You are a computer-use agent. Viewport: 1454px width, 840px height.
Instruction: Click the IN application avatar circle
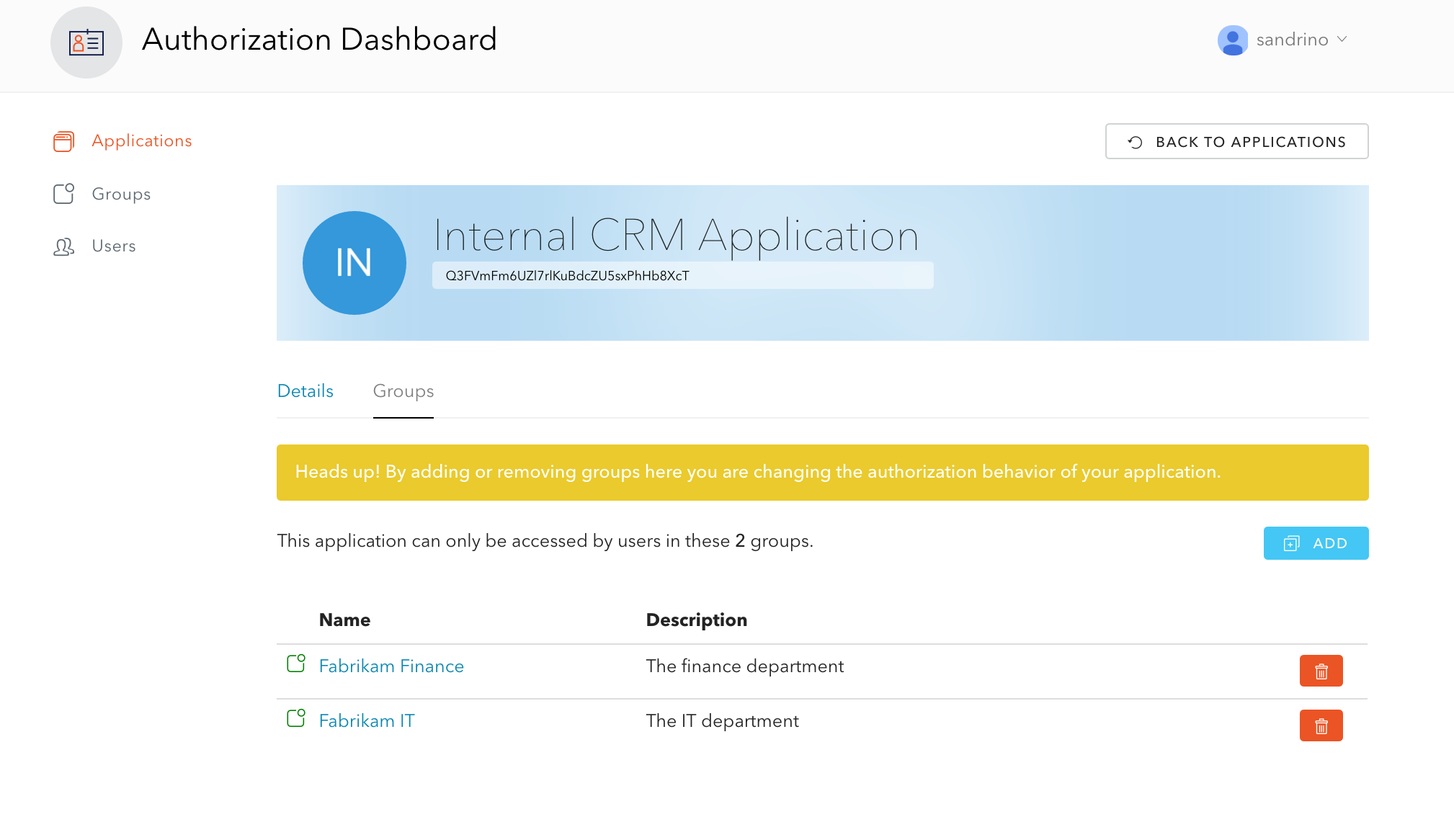[354, 263]
